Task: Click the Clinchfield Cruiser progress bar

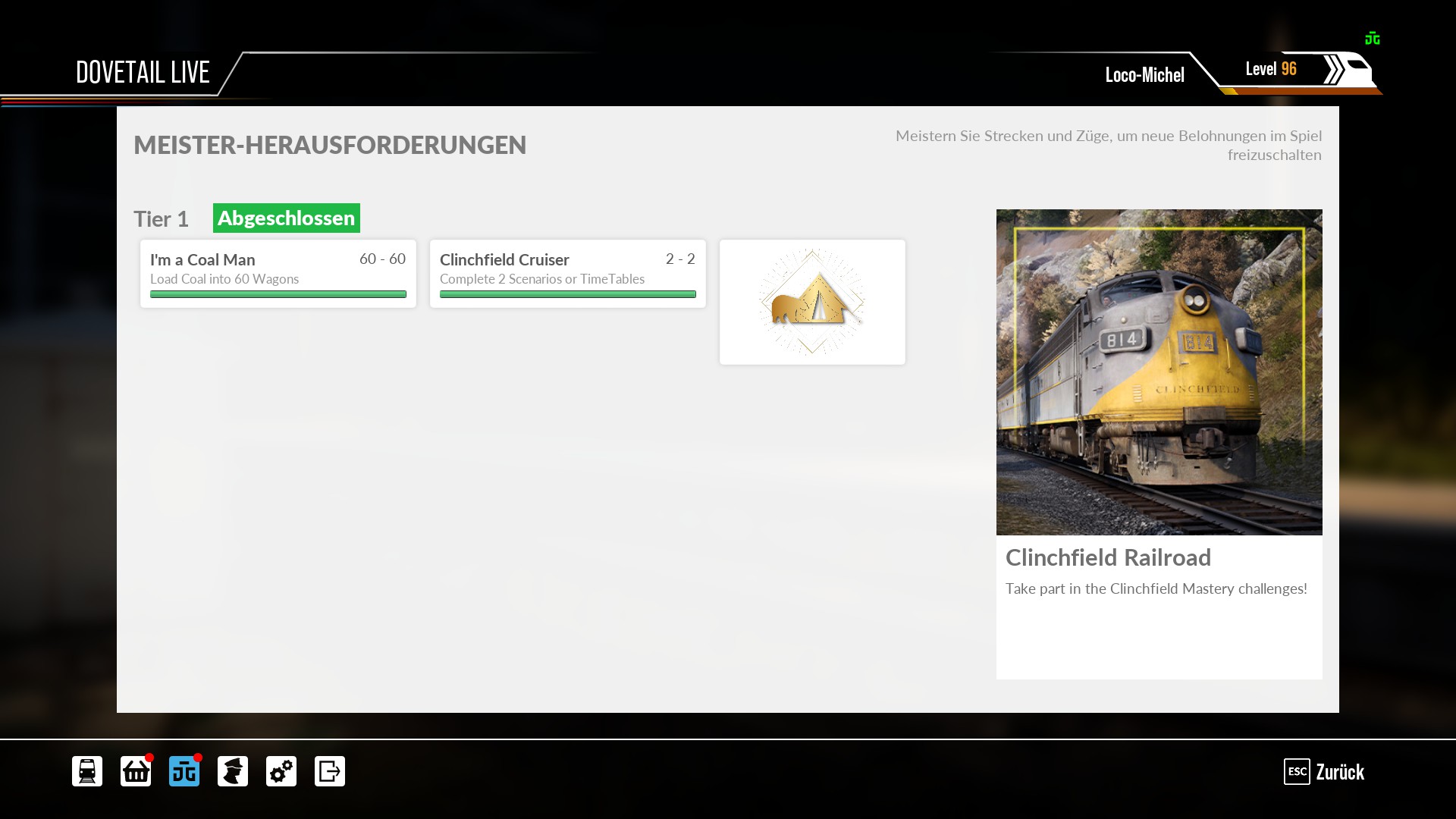Action: click(x=567, y=294)
